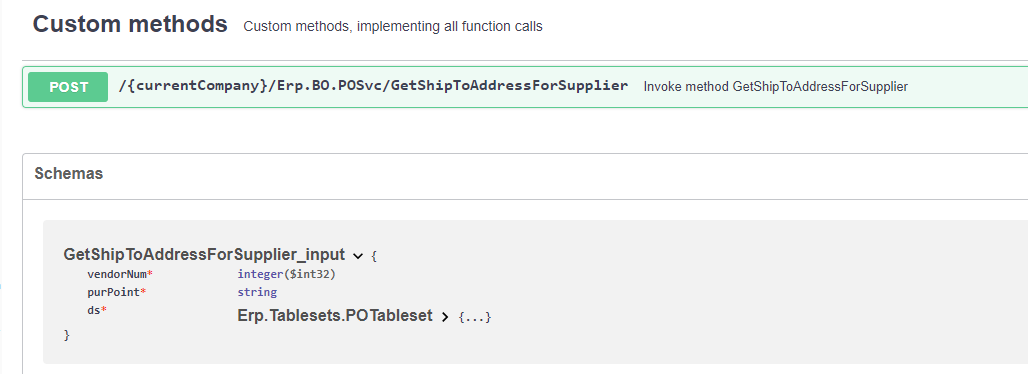
Task: Click the string type label for purPoint
Action: click(257, 292)
